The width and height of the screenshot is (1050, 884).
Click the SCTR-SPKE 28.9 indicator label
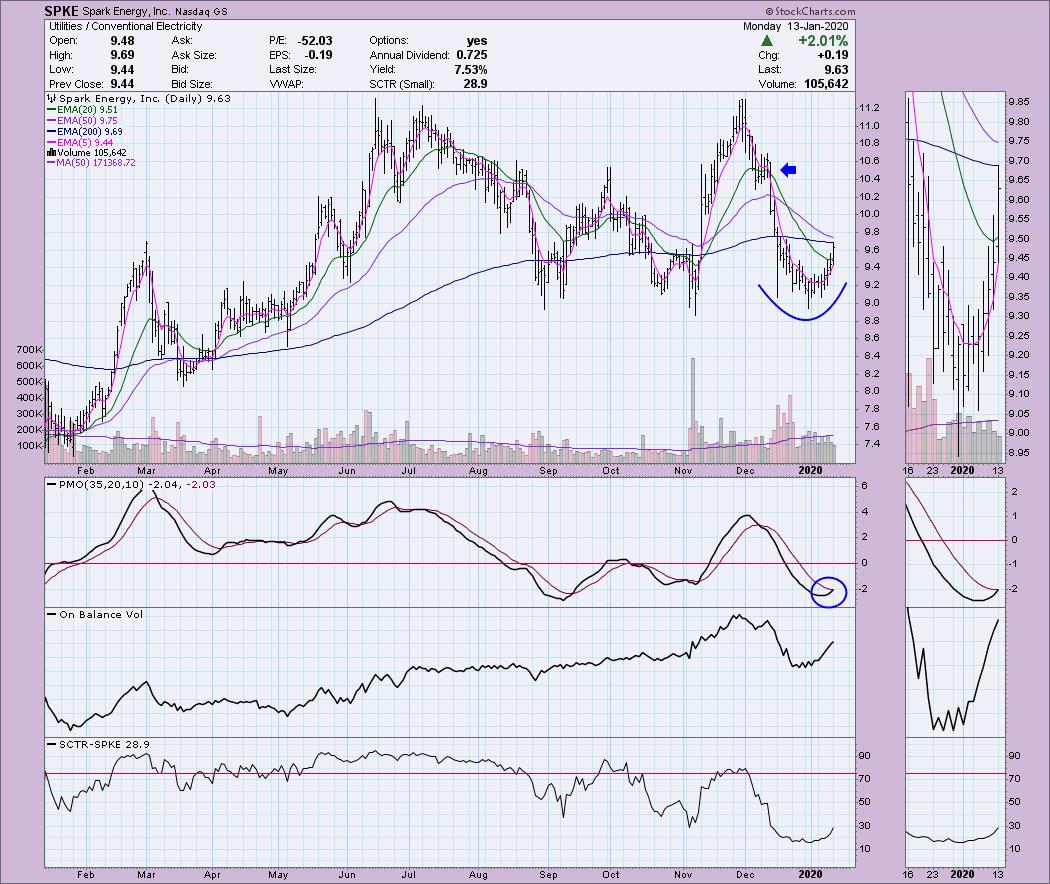click(x=104, y=744)
